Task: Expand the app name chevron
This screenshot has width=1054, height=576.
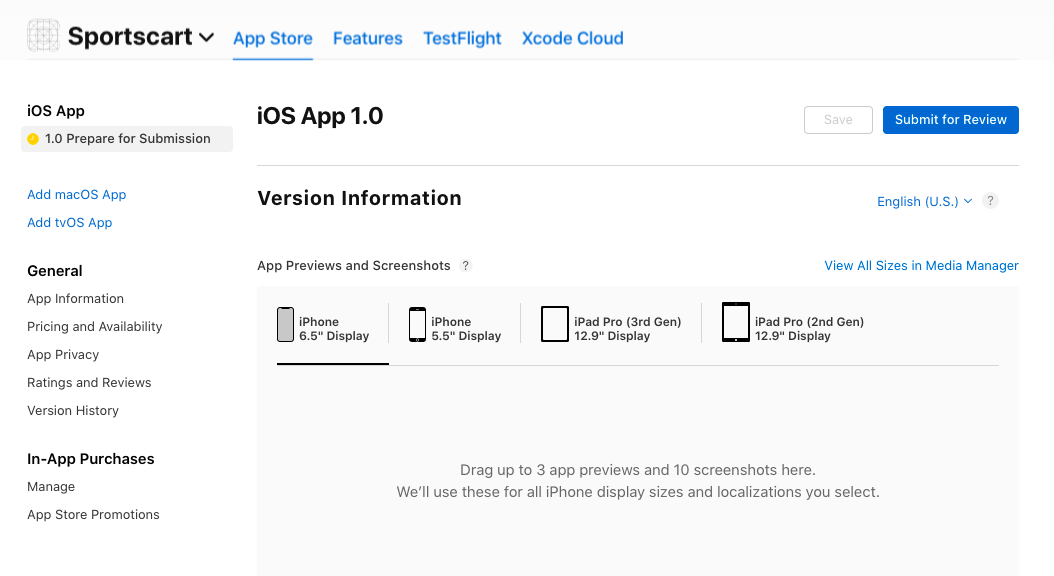Action: 207,38
